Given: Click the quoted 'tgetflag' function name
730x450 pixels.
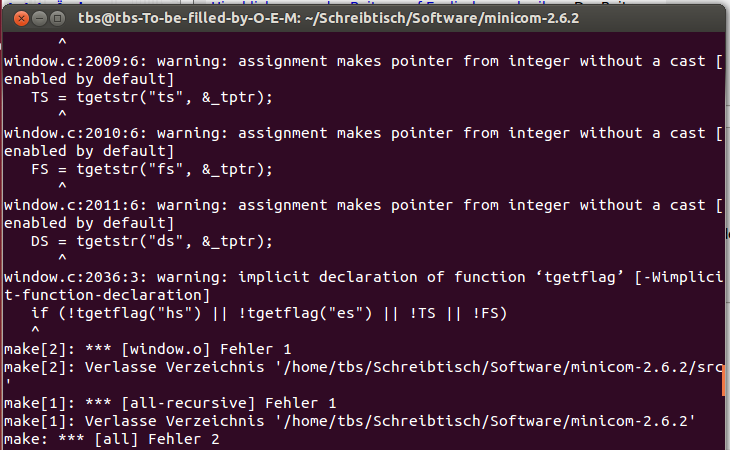Looking at the screenshot, I should 580,277.
